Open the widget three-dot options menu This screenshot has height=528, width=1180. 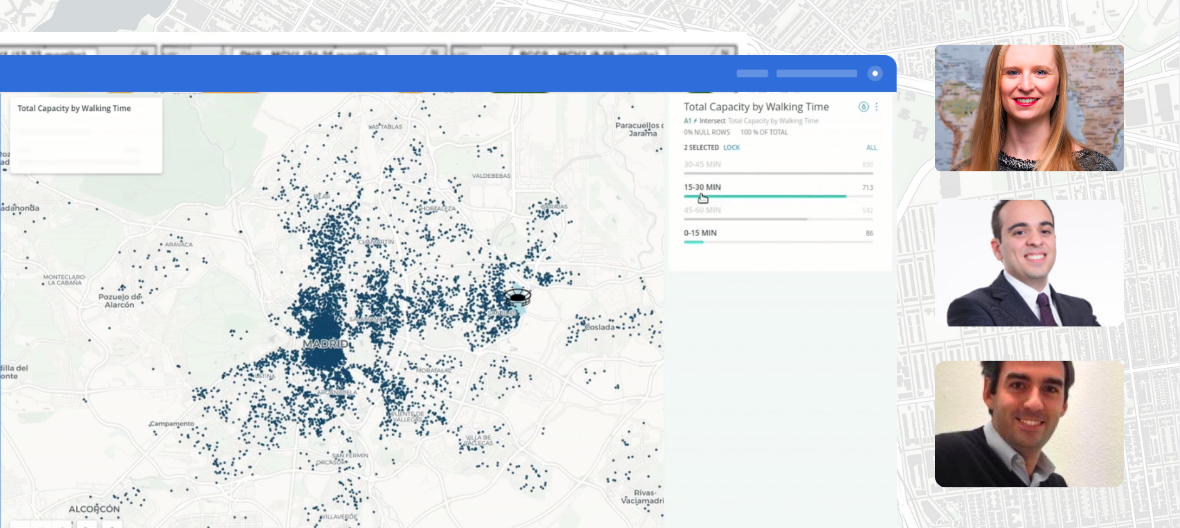tap(877, 107)
